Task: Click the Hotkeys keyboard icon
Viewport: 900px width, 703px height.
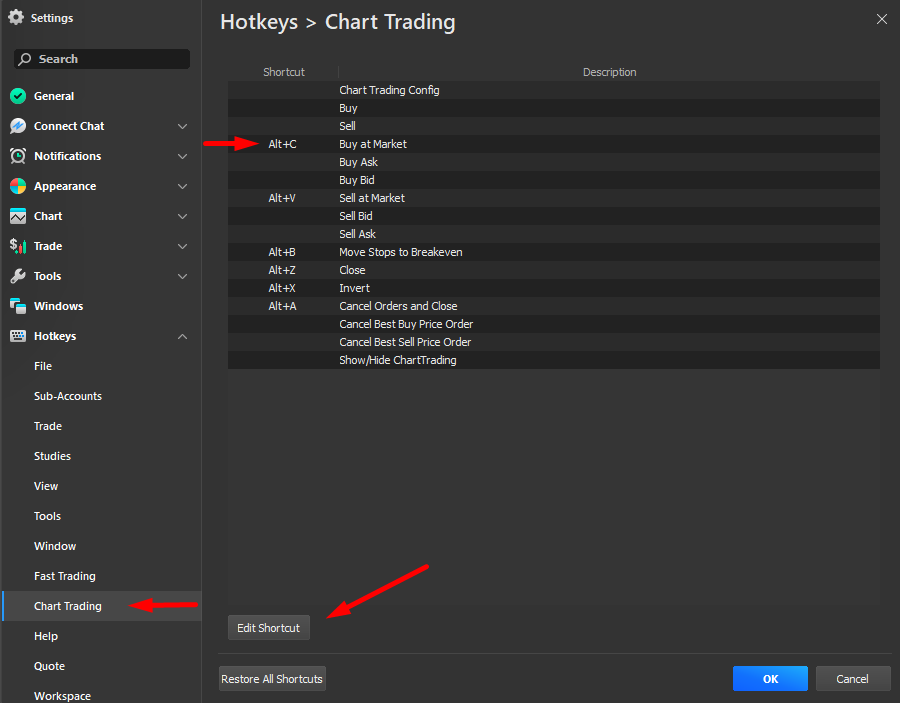Action: (x=17, y=336)
